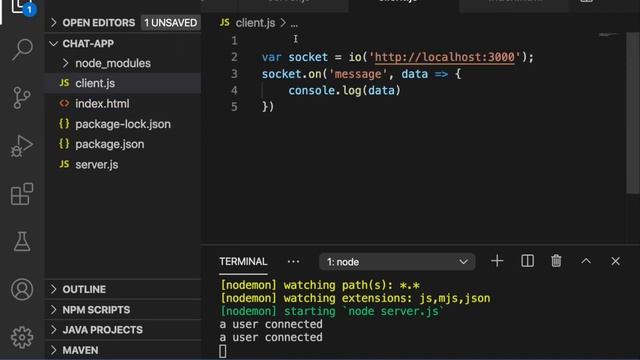
Task: Split the terminal panel
Action: (x=527, y=261)
